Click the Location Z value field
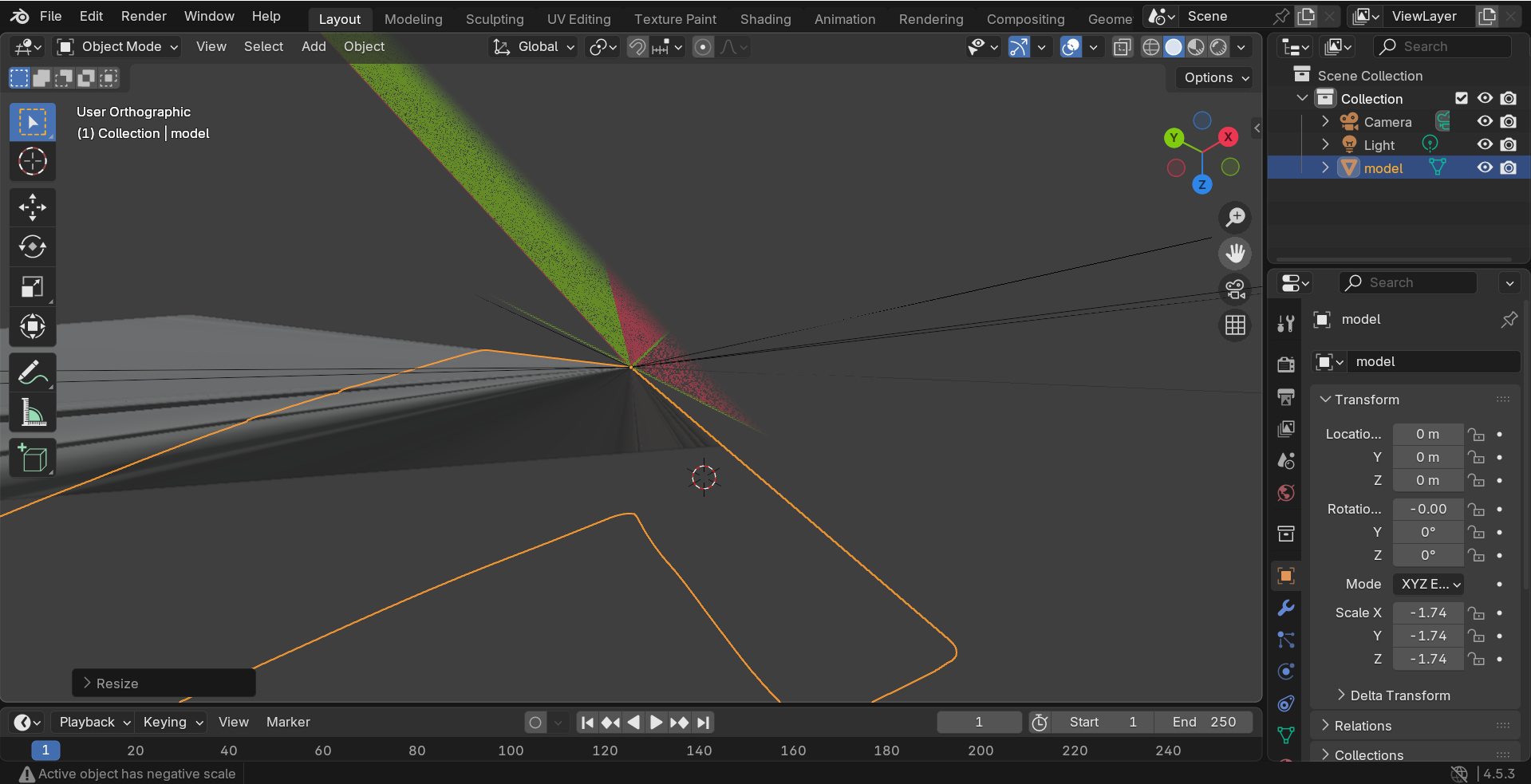This screenshot has width=1531, height=784. point(1428,480)
